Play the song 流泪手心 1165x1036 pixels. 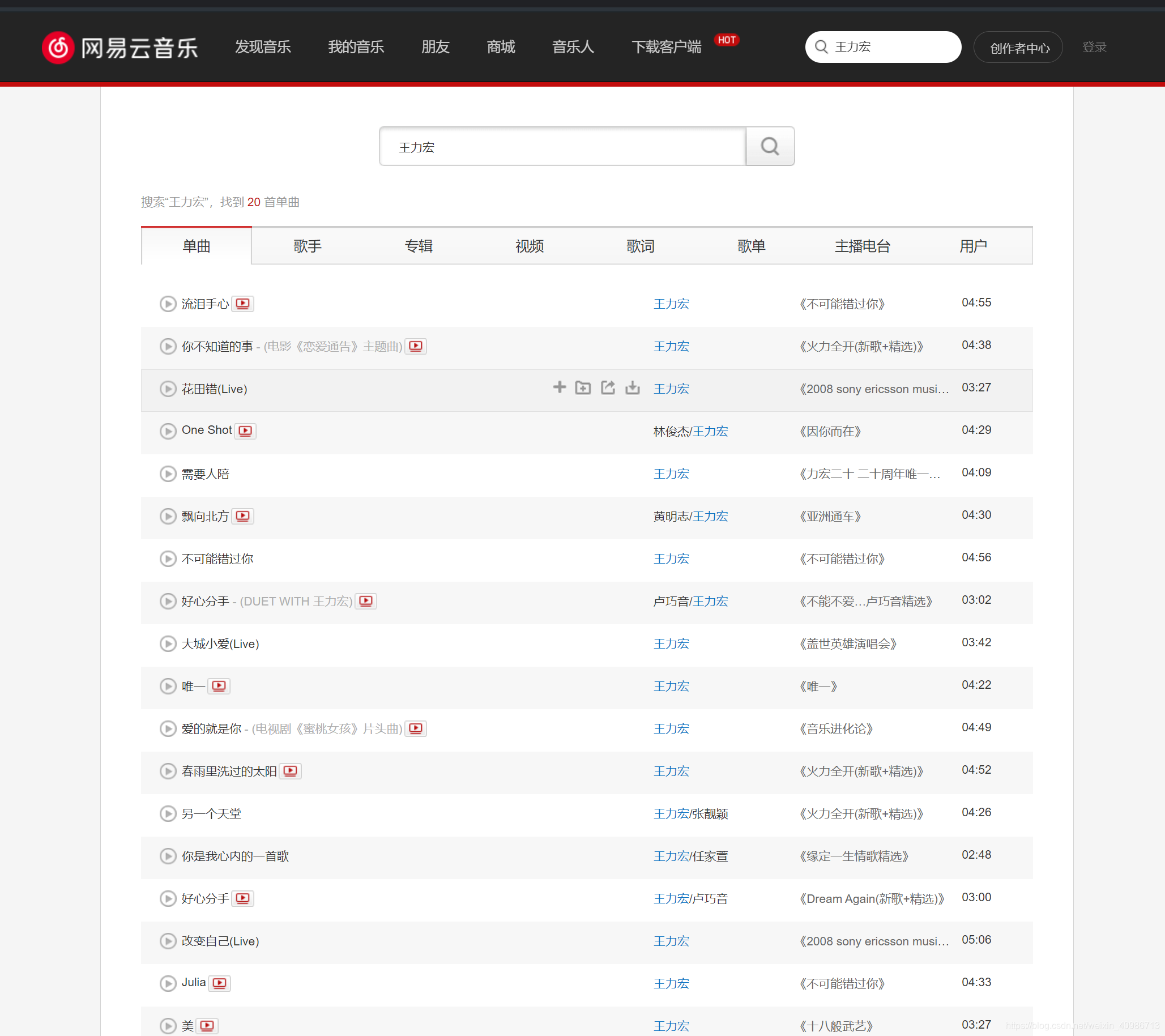pyautogui.click(x=168, y=304)
